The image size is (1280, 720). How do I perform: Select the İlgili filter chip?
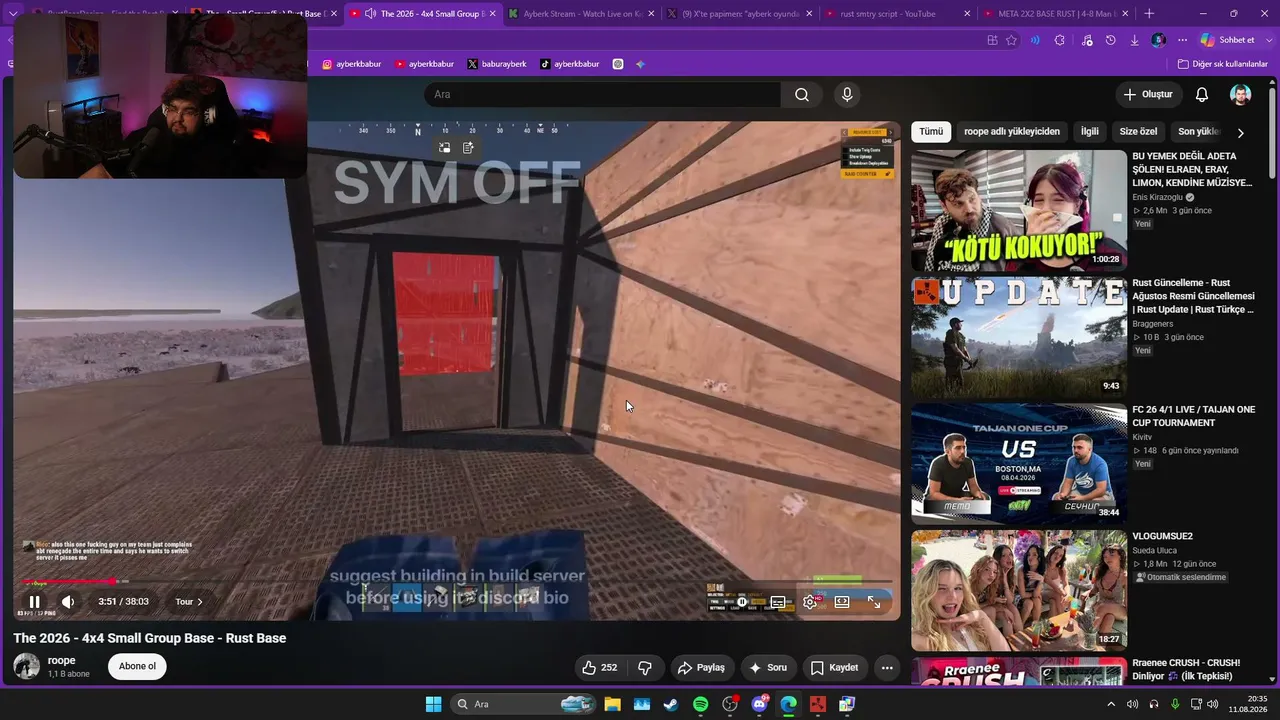[1089, 131]
